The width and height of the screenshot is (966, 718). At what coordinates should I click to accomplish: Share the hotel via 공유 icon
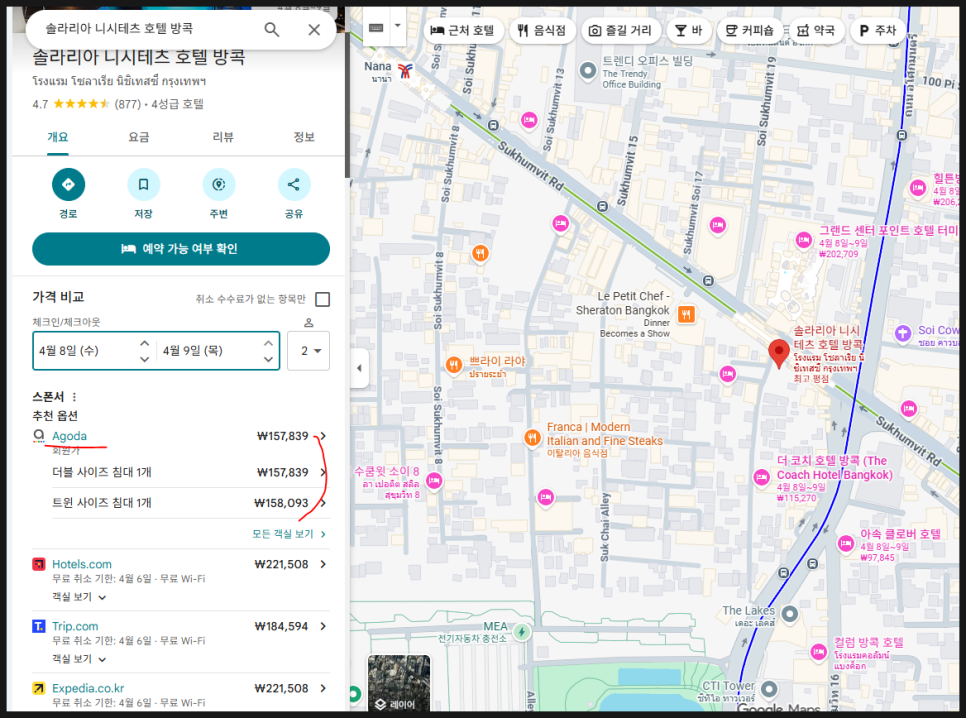[x=294, y=184]
